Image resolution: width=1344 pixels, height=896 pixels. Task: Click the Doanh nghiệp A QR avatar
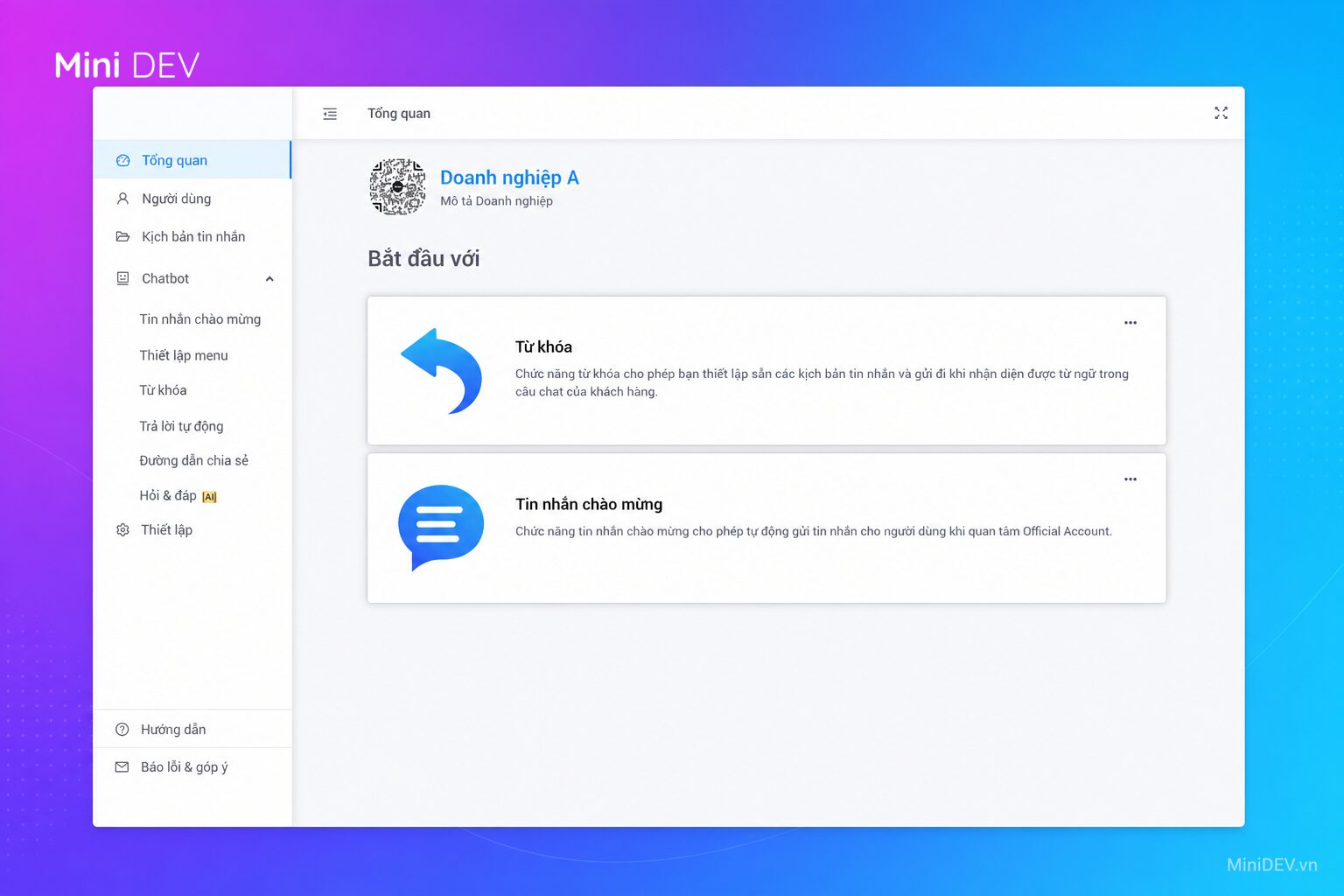click(x=398, y=186)
